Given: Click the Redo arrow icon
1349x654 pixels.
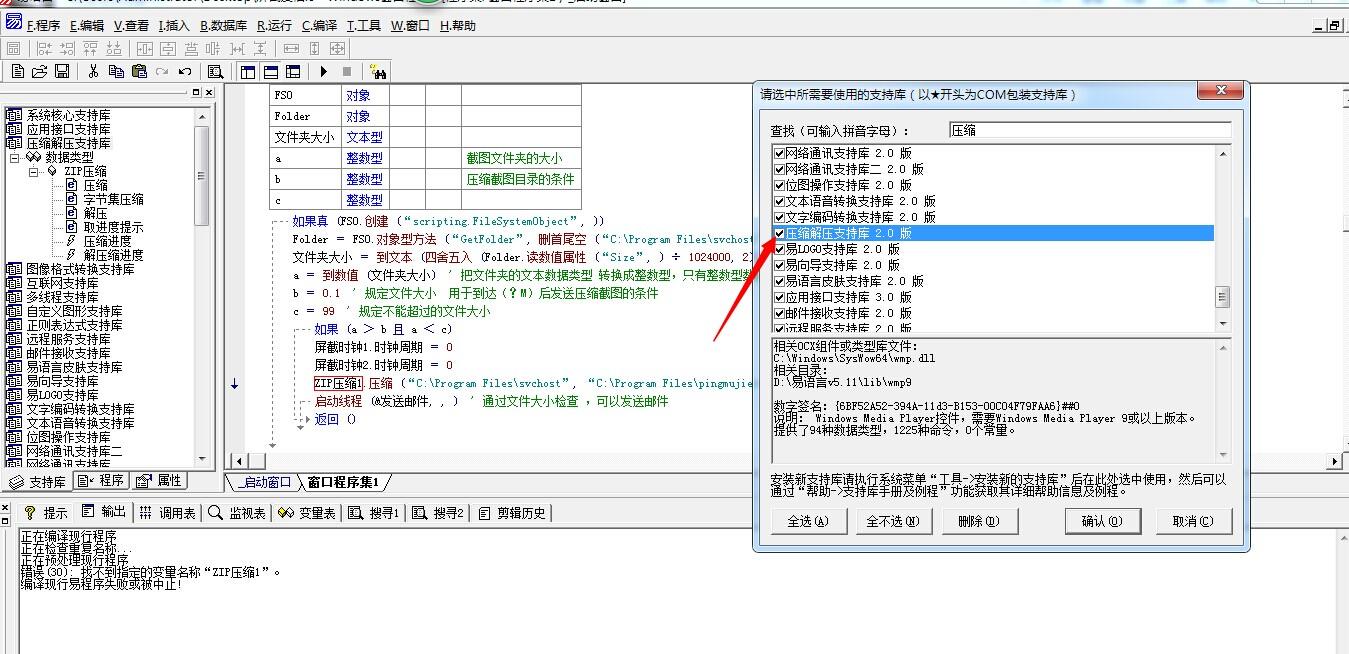Looking at the screenshot, I should (162, 71).
